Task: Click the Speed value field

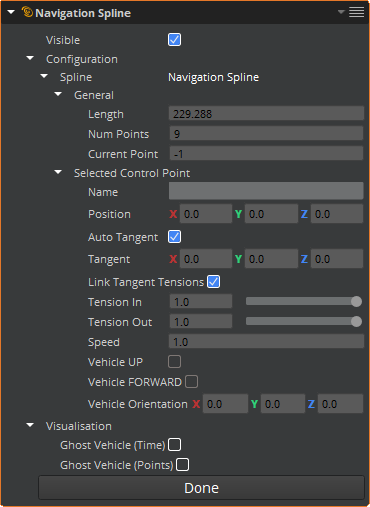Action: [266, 342]
